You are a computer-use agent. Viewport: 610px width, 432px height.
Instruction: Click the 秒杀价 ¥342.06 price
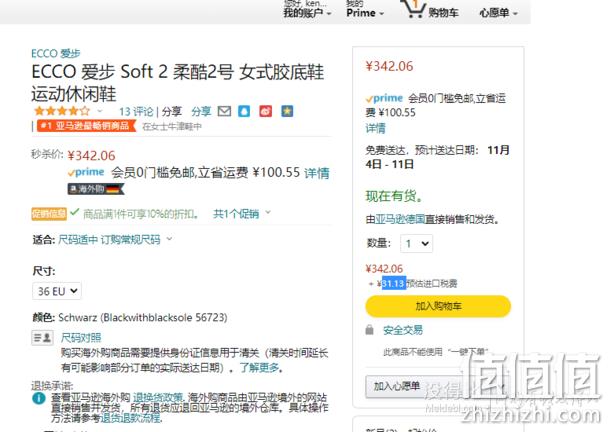[x=91, y=156]
